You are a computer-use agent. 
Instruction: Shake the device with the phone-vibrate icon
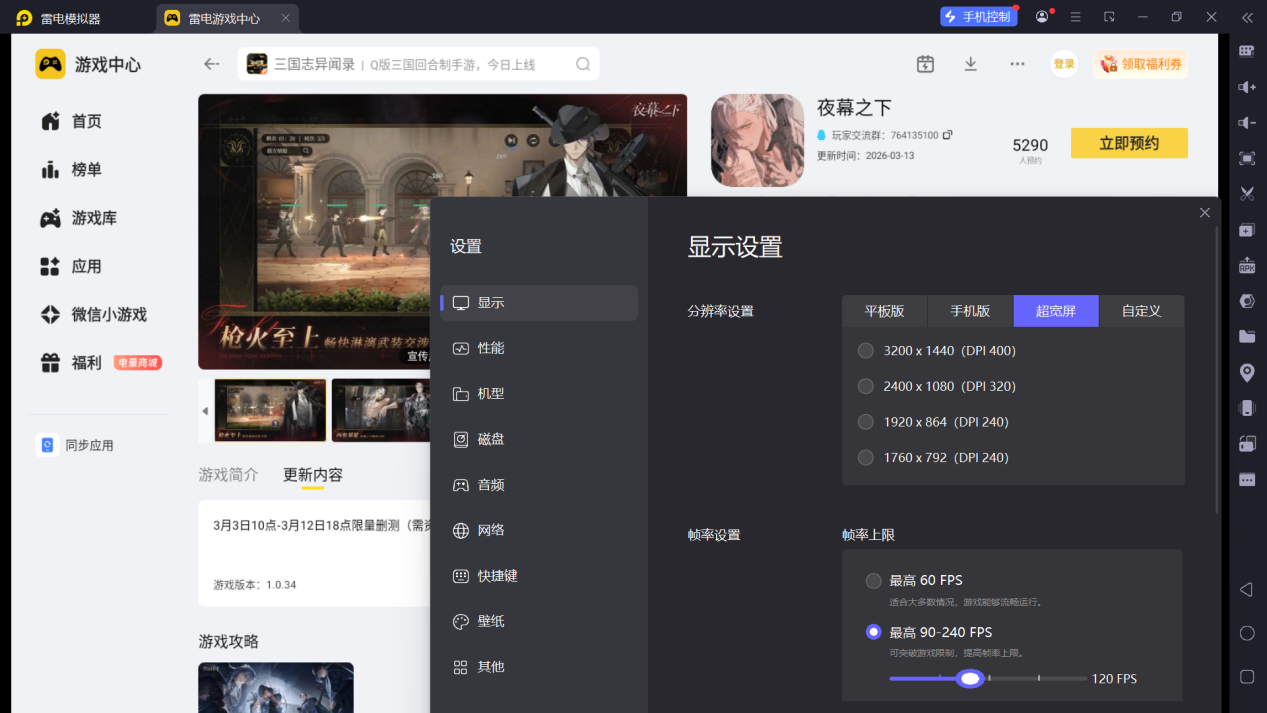(x=1247, y=408)
